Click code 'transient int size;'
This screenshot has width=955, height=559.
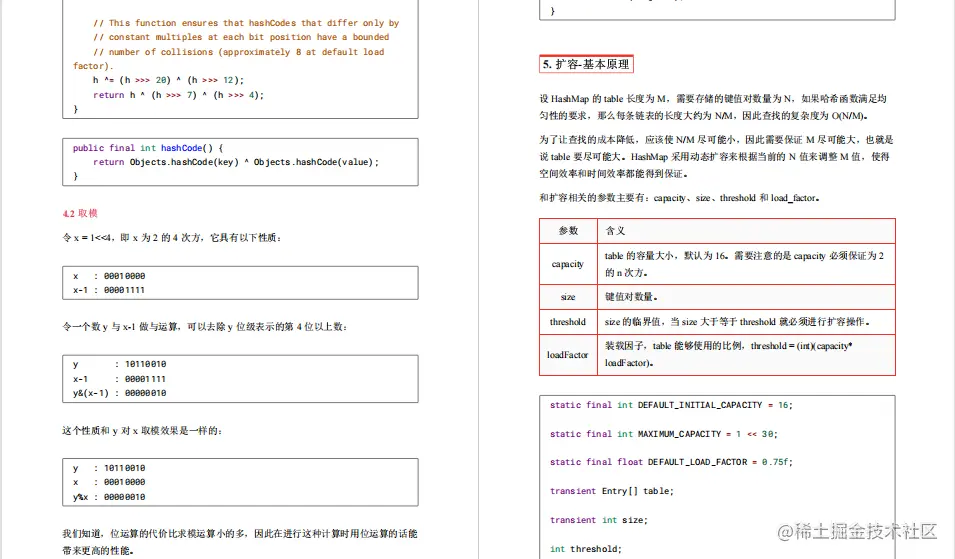tap(599, 520)
